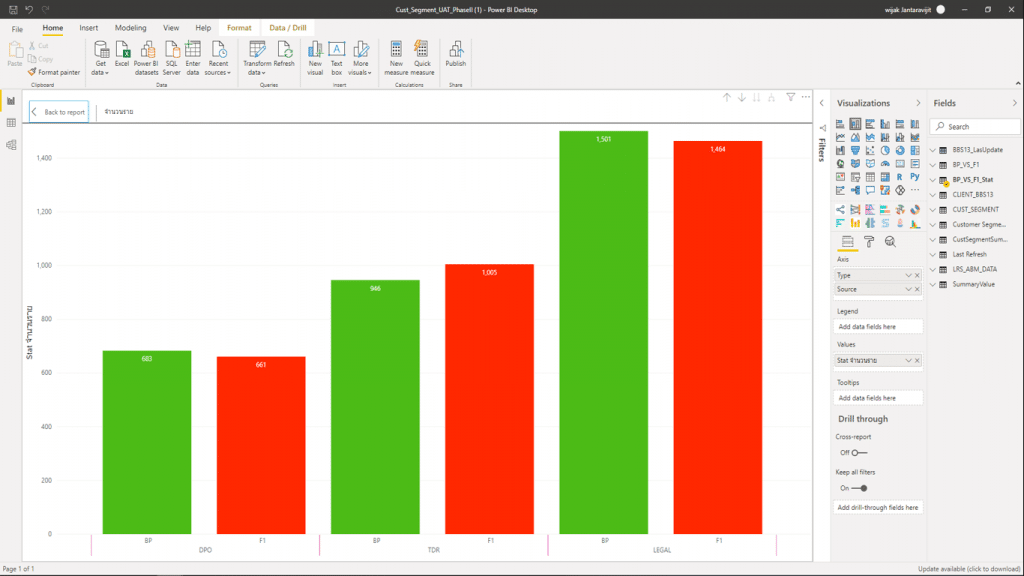Click Update available in status bar

point(967,569)
